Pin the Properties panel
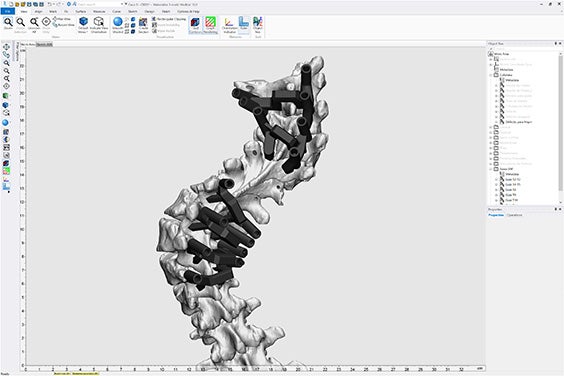564x376 pixels. point(555,209)
